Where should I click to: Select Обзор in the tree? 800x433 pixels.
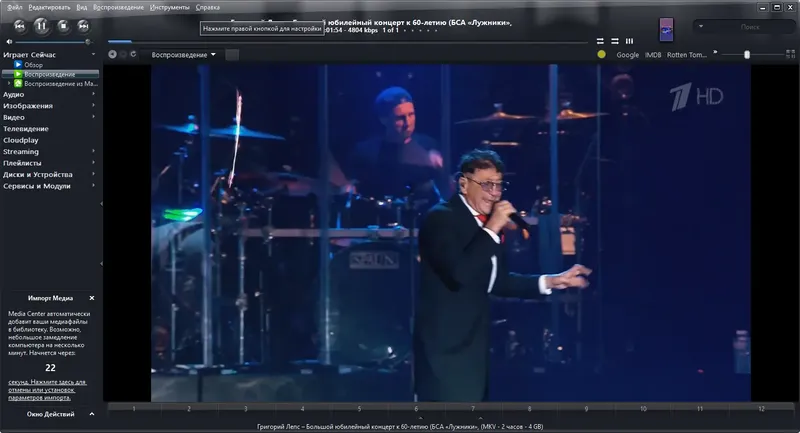pyautogui.click(x=34, y=65)
